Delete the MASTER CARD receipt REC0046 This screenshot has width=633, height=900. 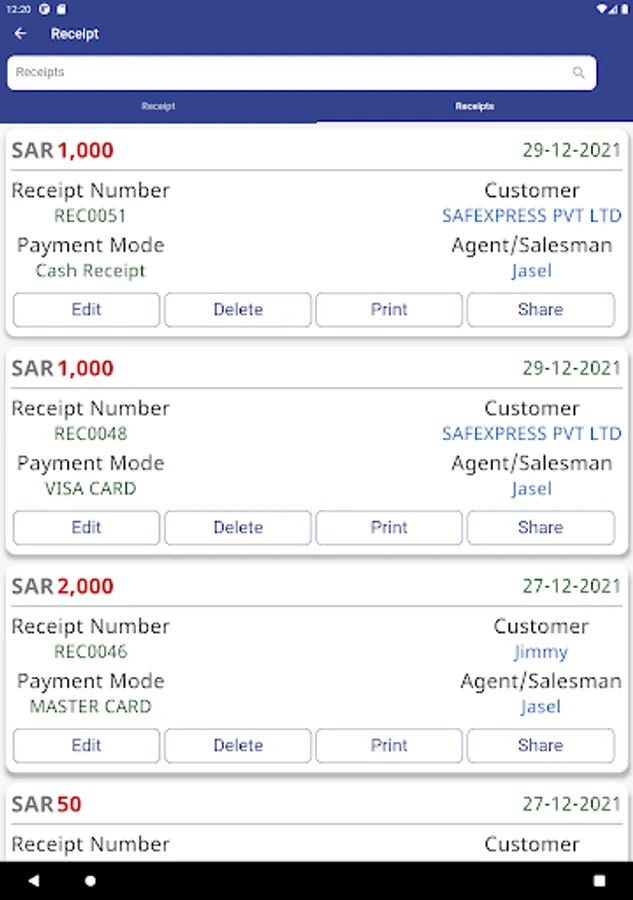[x=238, y=746]
